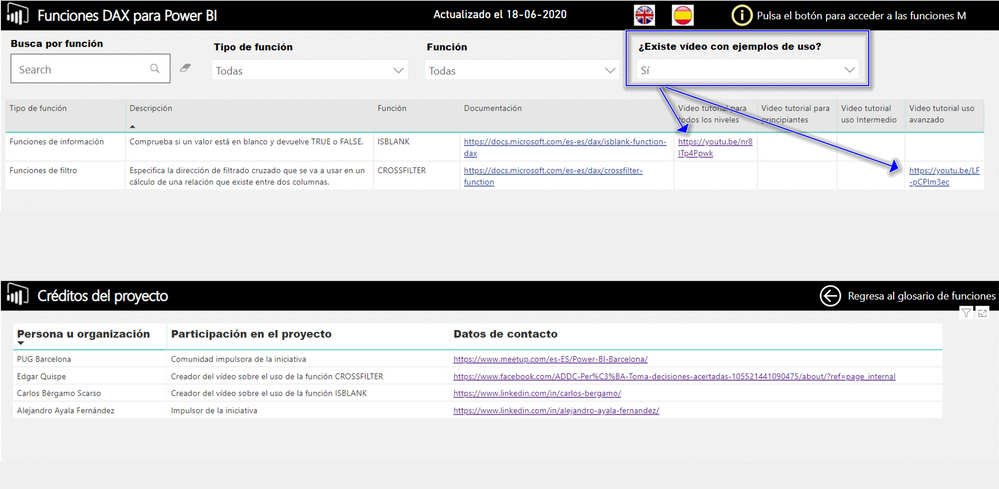Sort by 'Video tutorial uso avanzado' header
Viewport: 999px width, 489px height.
coord(942,114)
